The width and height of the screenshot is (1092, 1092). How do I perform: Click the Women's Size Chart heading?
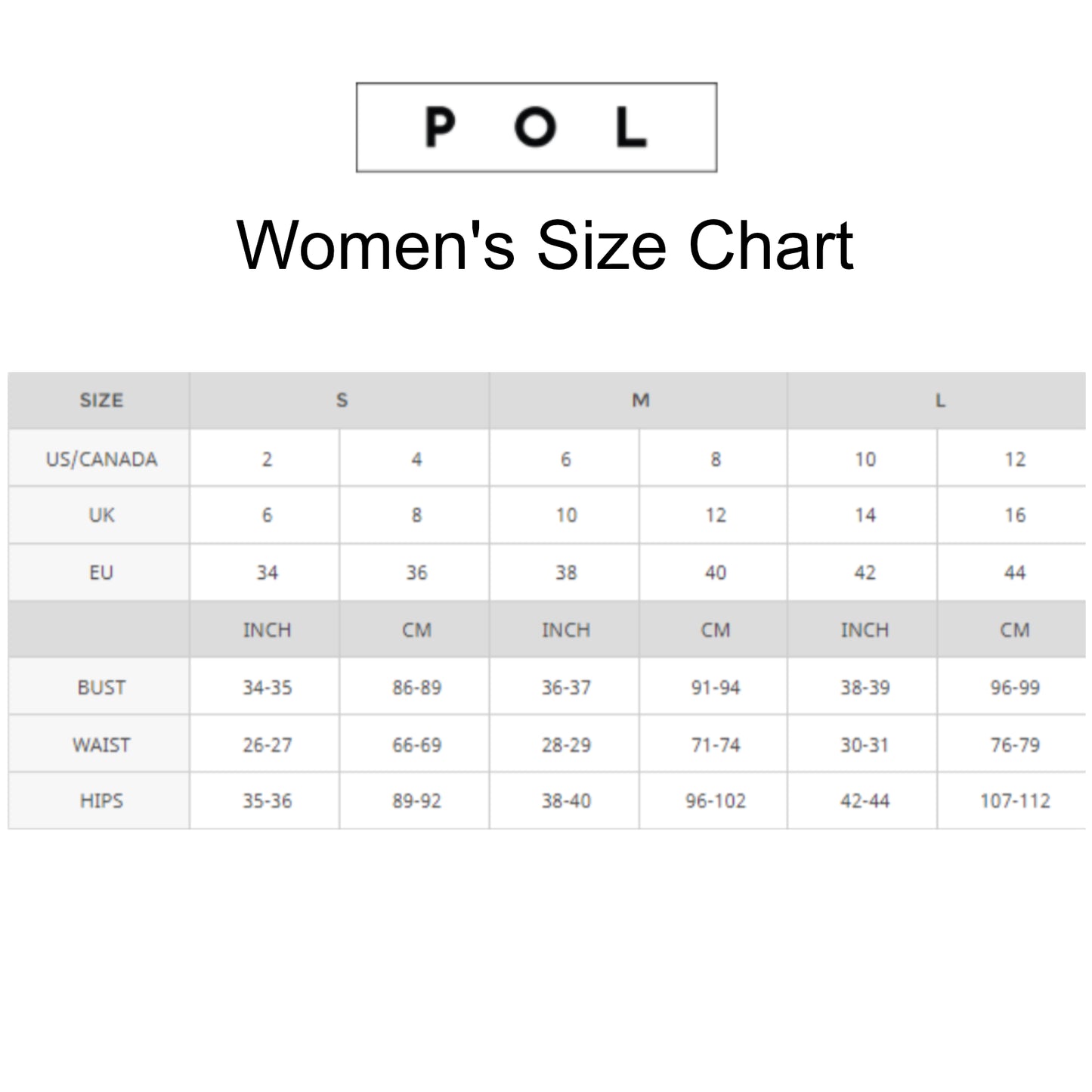tap(545, 245)
